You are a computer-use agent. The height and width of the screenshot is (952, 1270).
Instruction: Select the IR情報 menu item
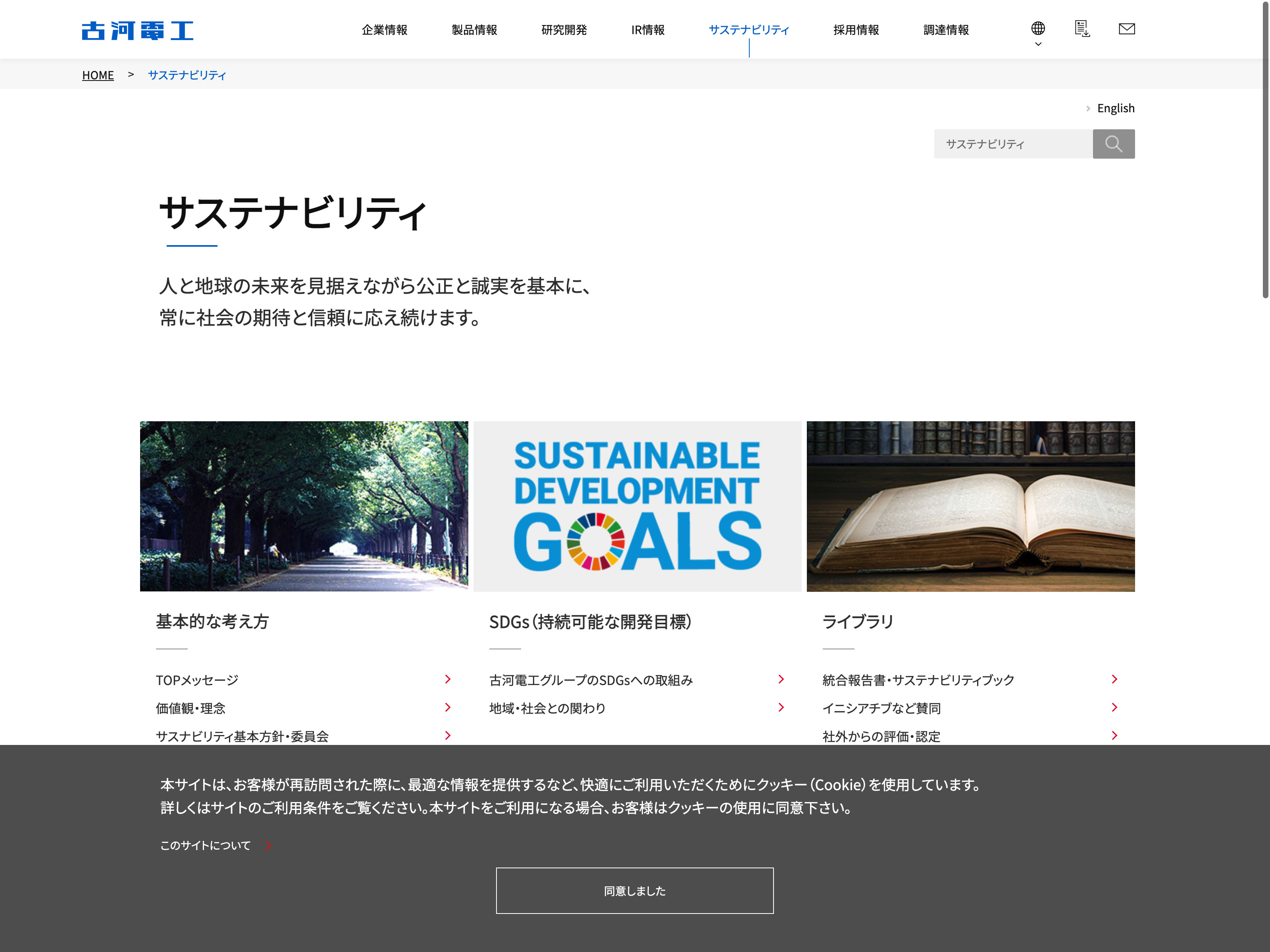click(647, 30)
